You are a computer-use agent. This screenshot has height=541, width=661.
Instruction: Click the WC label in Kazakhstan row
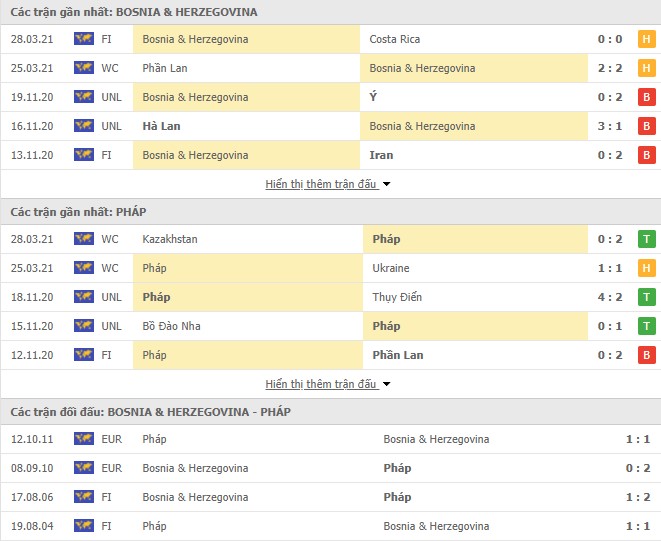110,239
